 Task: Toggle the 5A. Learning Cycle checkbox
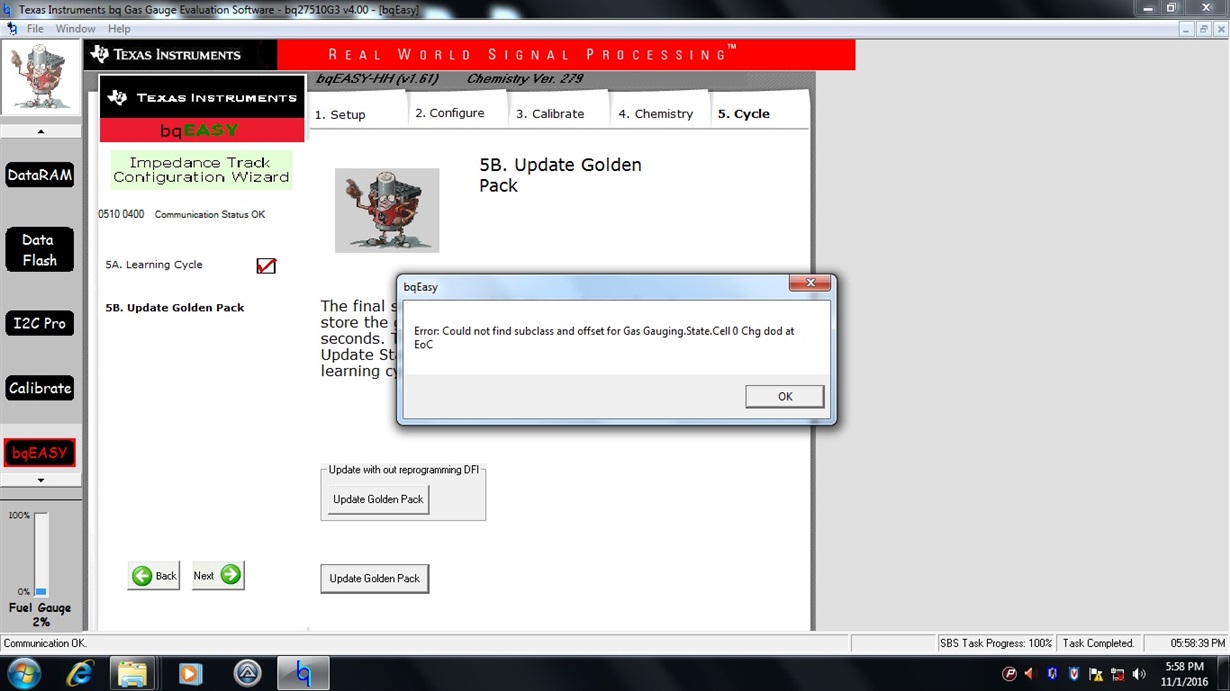click(x=266, y=265)
